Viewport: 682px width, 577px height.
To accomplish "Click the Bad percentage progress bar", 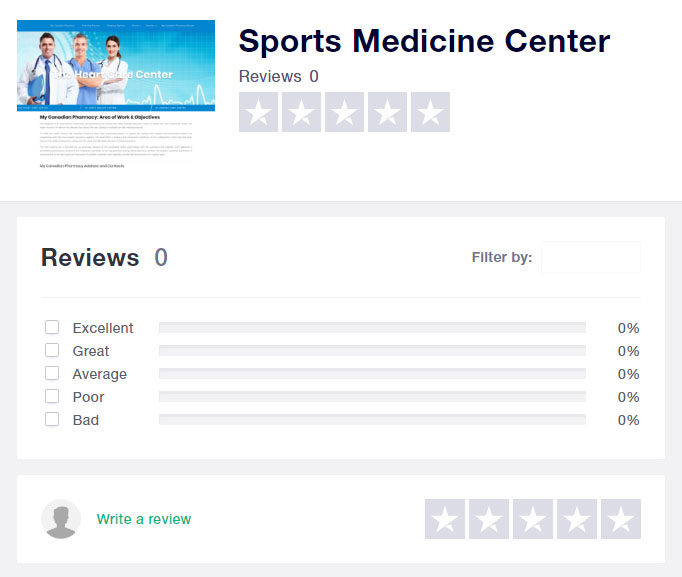I will coord(372,420).
